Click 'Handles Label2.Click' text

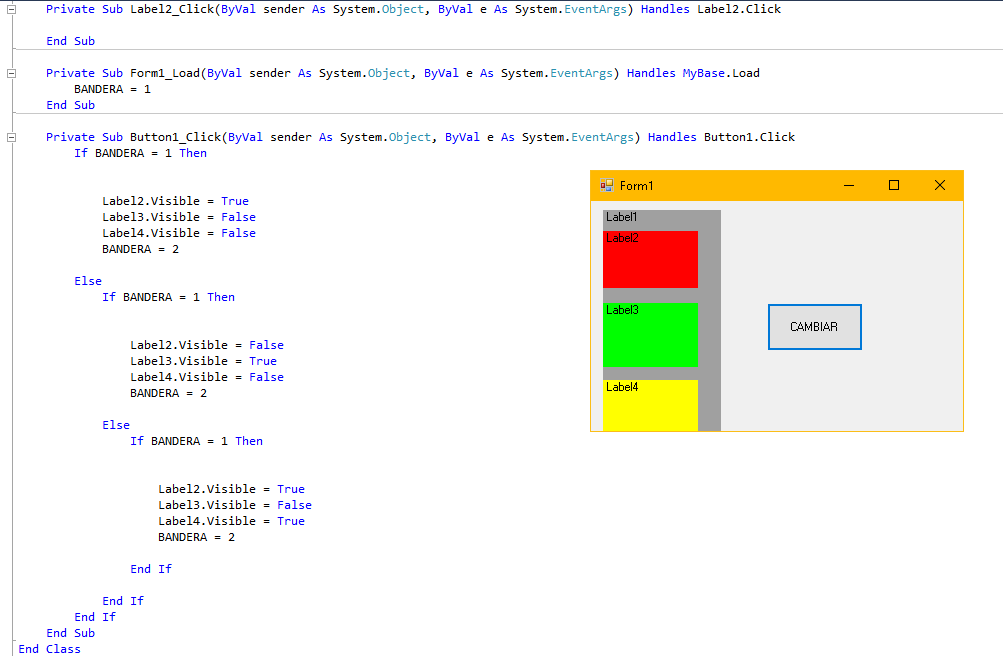click(711, 10)
